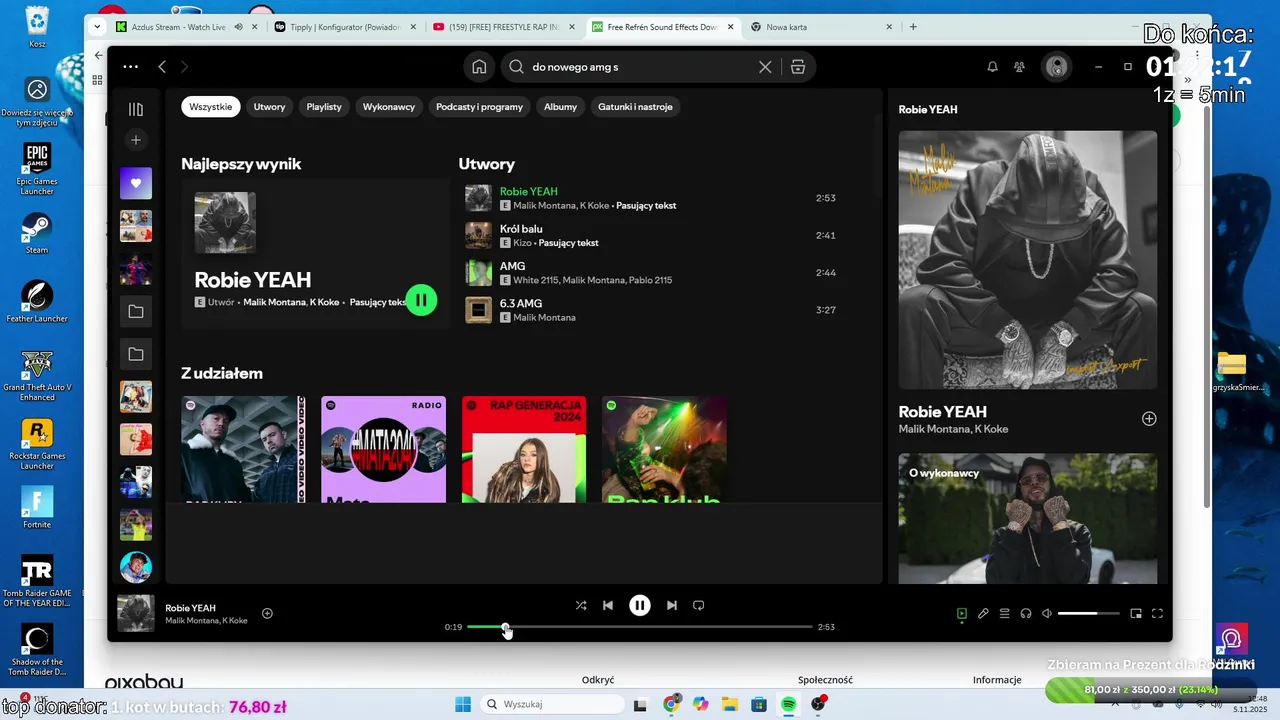Viewport: 1280px width, 720px height.
Task: Clear the Spotify search field
Action: (x=765, y=67)
